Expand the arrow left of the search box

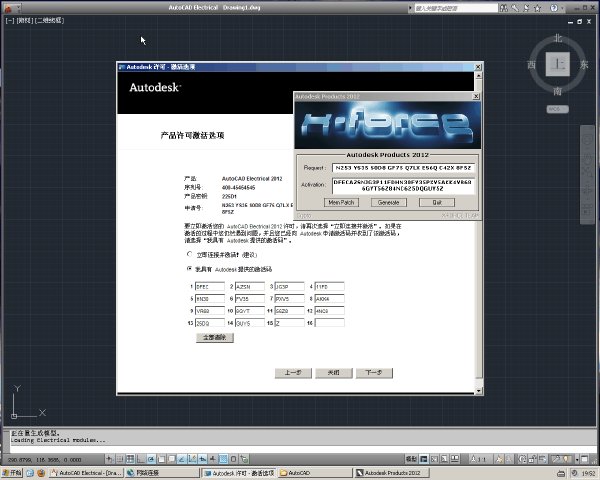pyautogui.click(x=410, y=8)
